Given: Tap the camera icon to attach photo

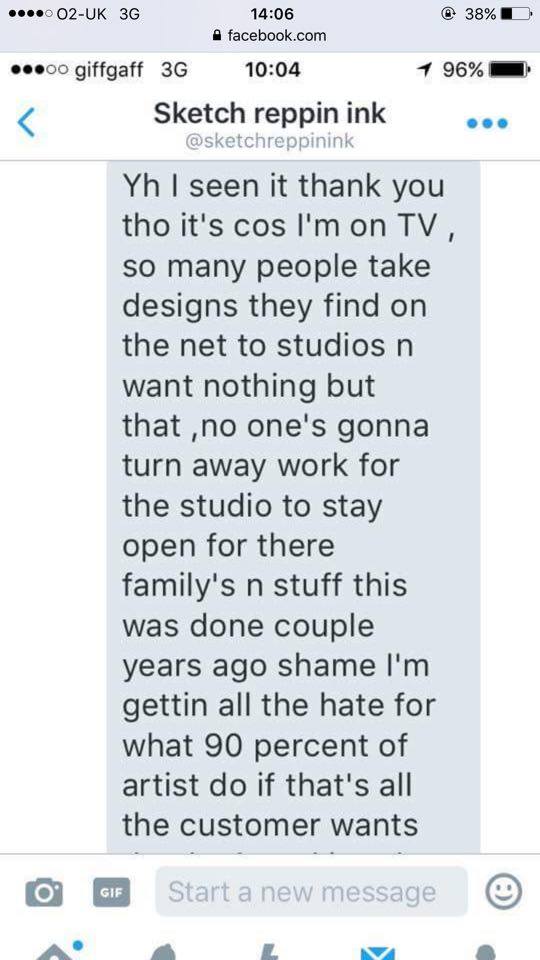Looking at the screenshot, I should pos(44,892).
